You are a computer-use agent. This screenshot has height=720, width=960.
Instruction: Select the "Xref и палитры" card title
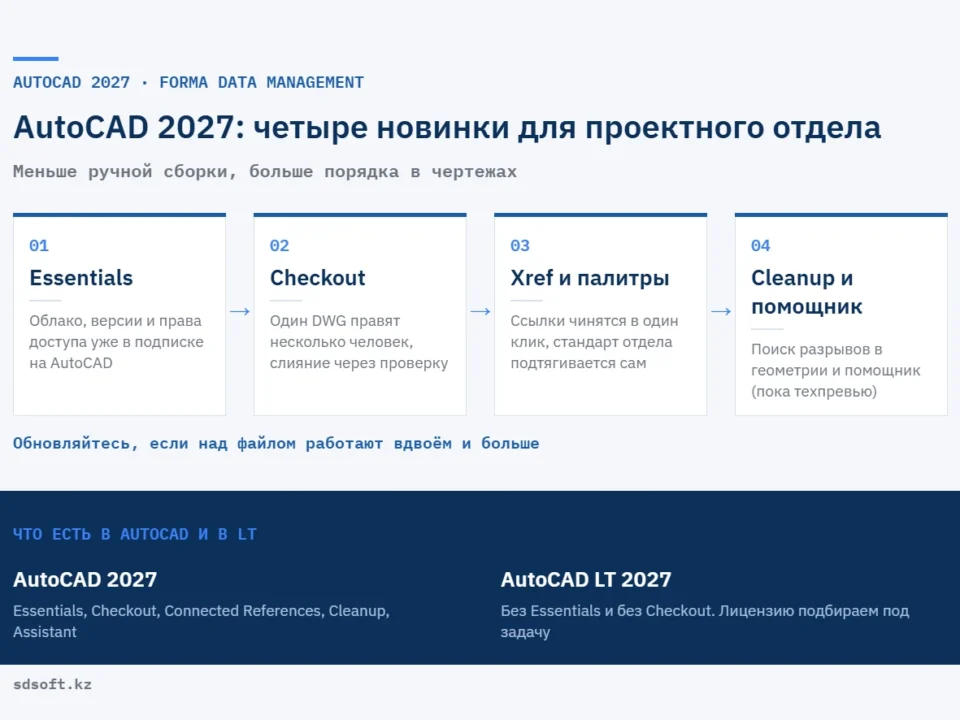click(x=590, y=278)
